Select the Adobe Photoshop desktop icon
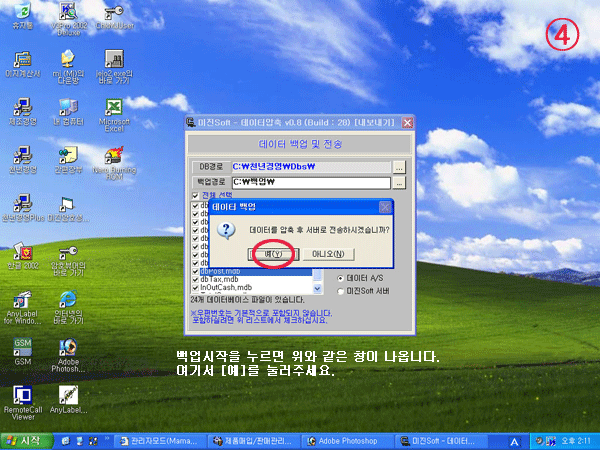The image size is (600, 450). [68, 355]
